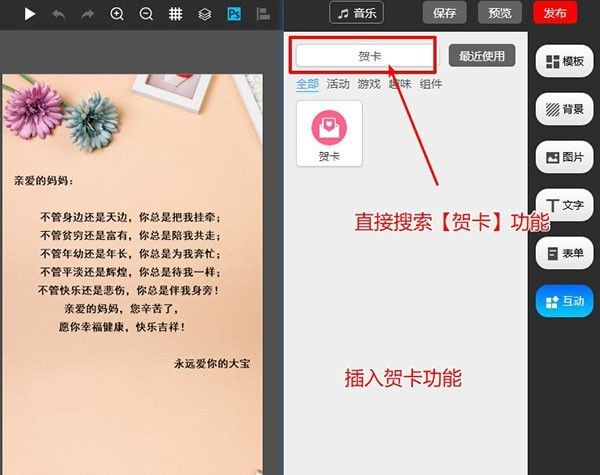Open the 模板 template panel
600x475 pixels.
click(564, 61)
